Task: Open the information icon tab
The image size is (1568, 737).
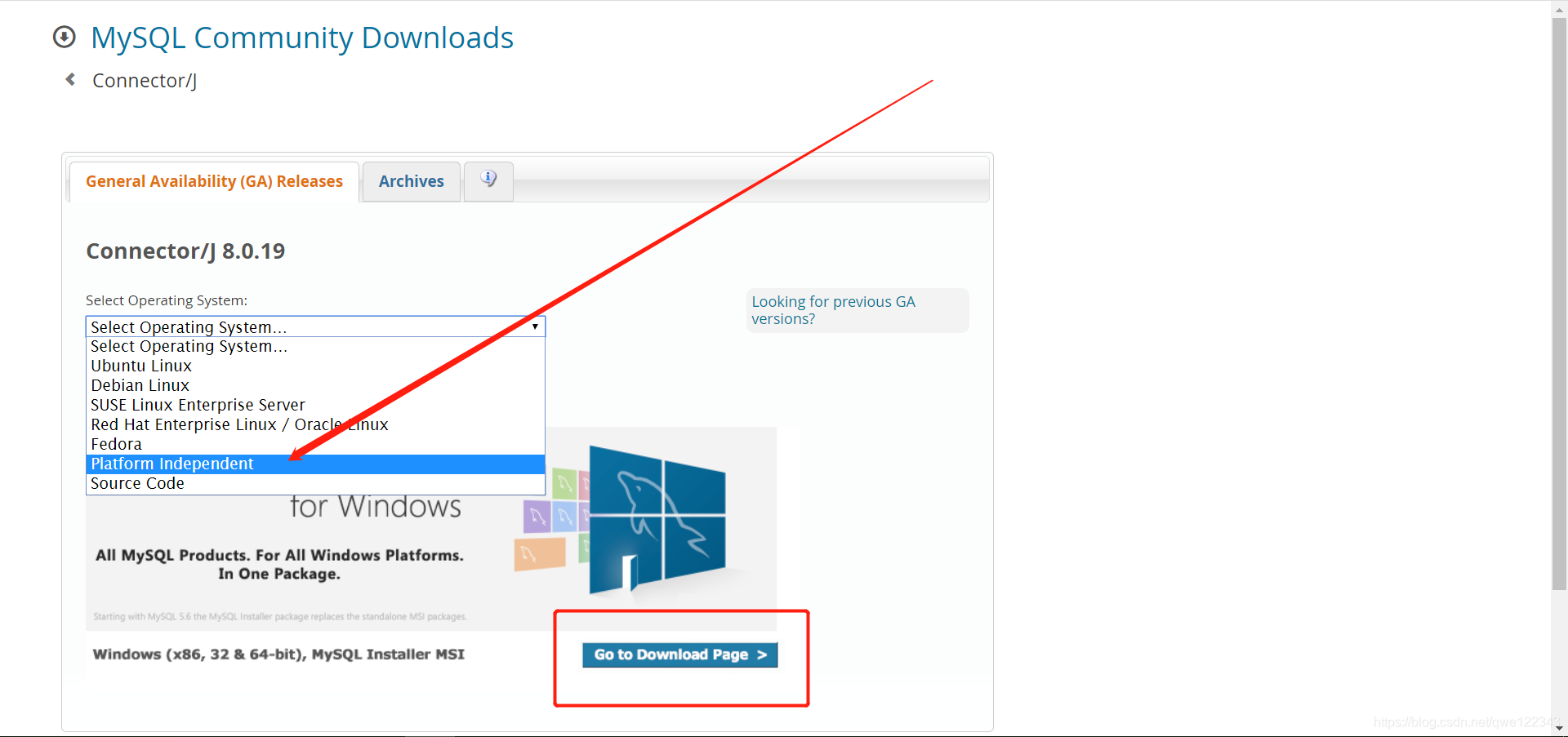Action: point(488,180)
